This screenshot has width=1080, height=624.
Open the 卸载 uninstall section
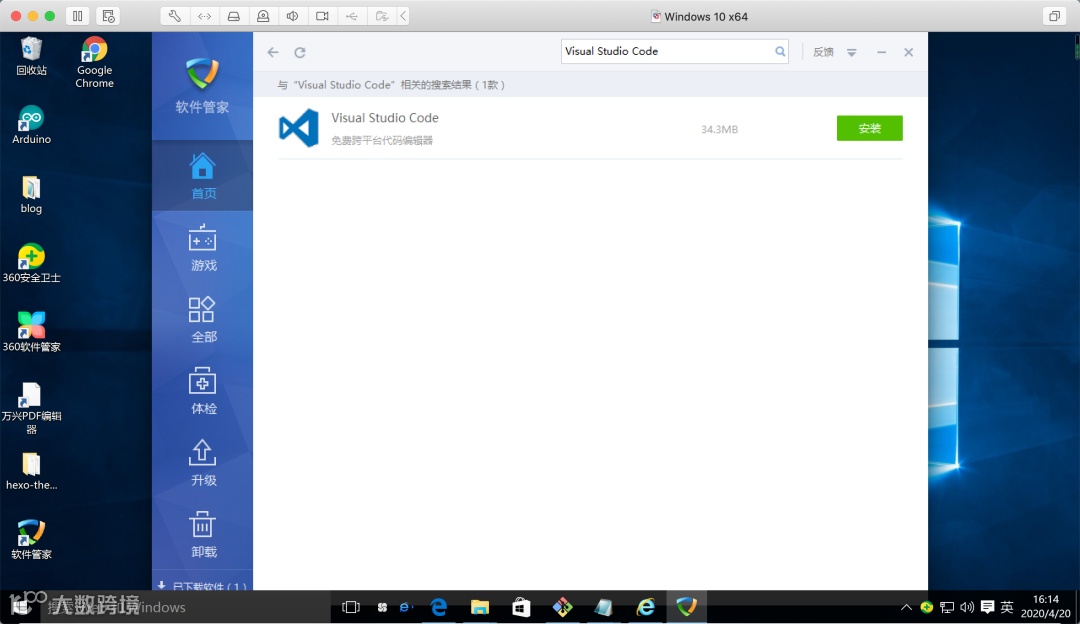tap(202, 534)
